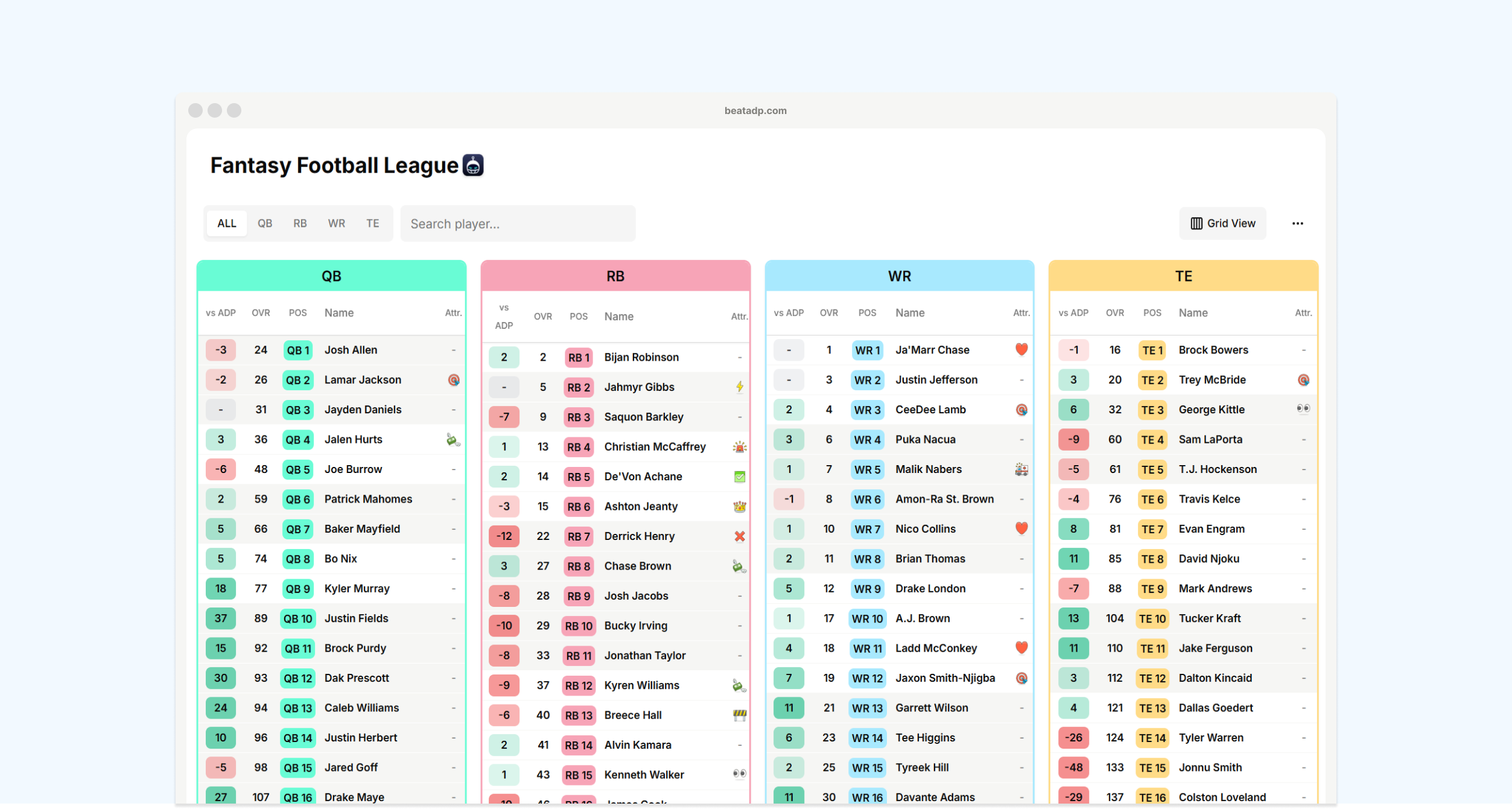1512x809 pixels.
Task: Click the green checkmark icon for De'Von Achane
Action: click(739, 477)
